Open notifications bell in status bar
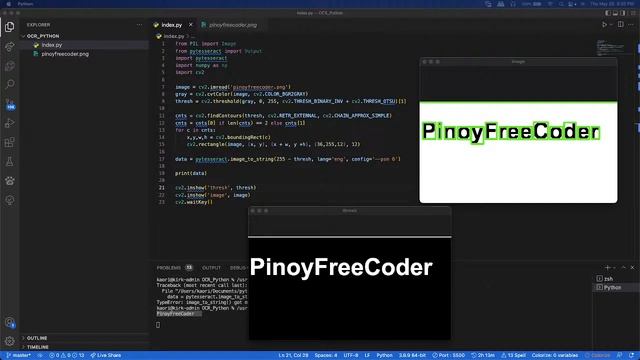Image resolution: width=640 pixels, height=360 pixels. coord(632,356)
